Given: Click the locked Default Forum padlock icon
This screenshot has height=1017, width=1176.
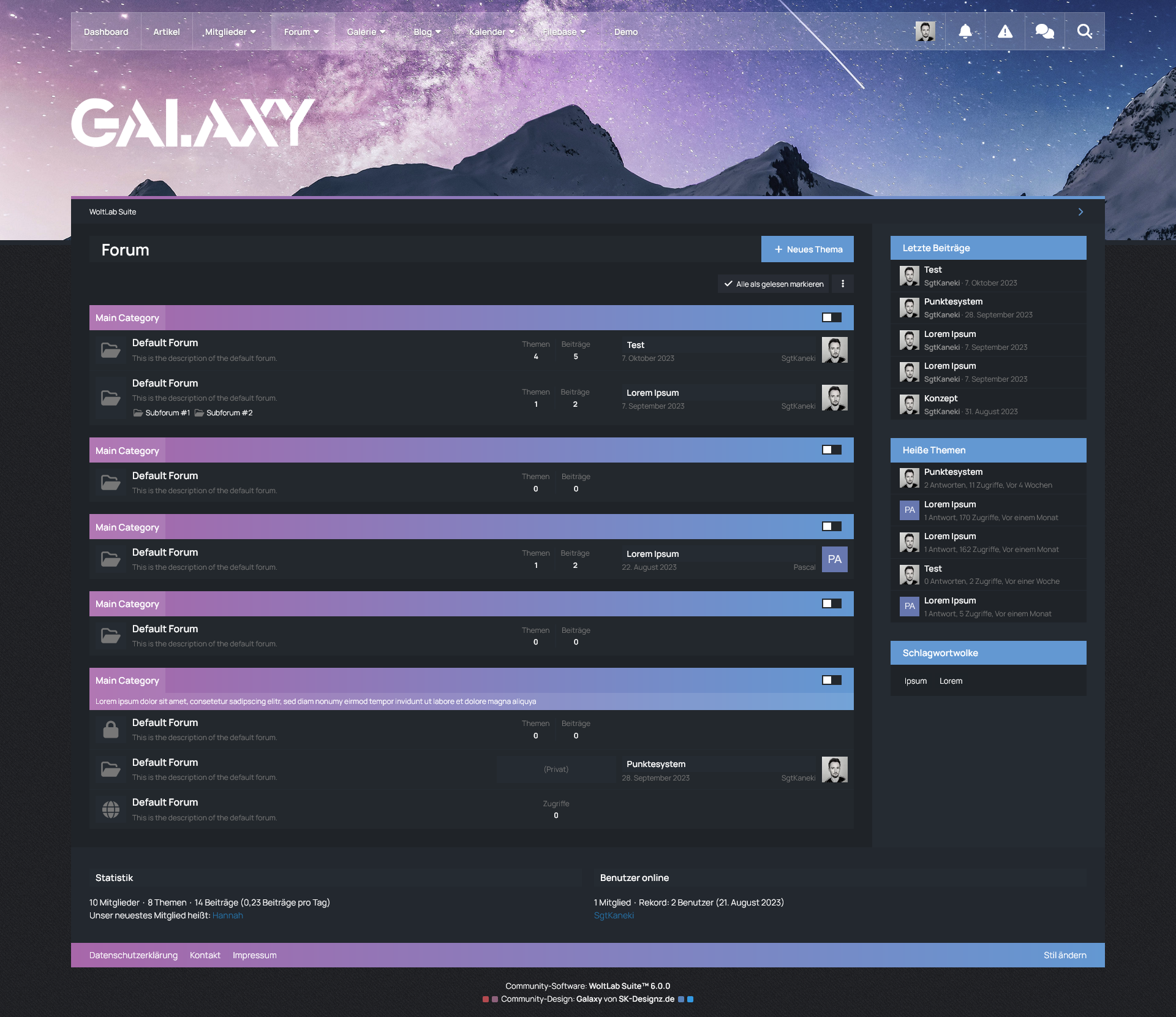Looking at the screenshot, I should tap(111, 730).
